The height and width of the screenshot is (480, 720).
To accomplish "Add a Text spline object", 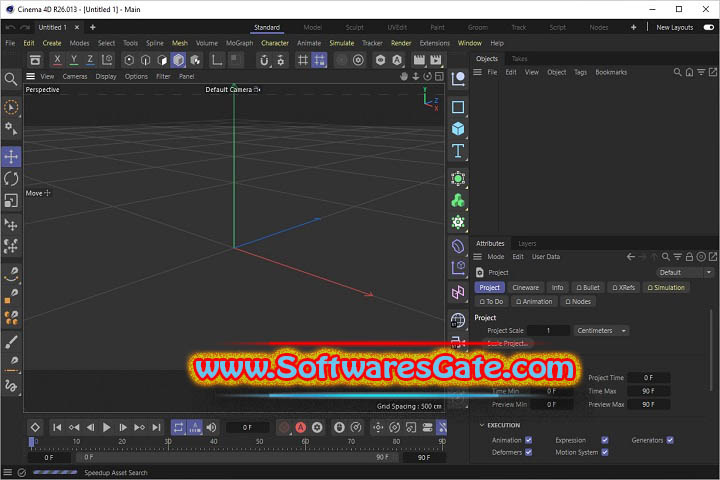I will (x=458, y=151).
